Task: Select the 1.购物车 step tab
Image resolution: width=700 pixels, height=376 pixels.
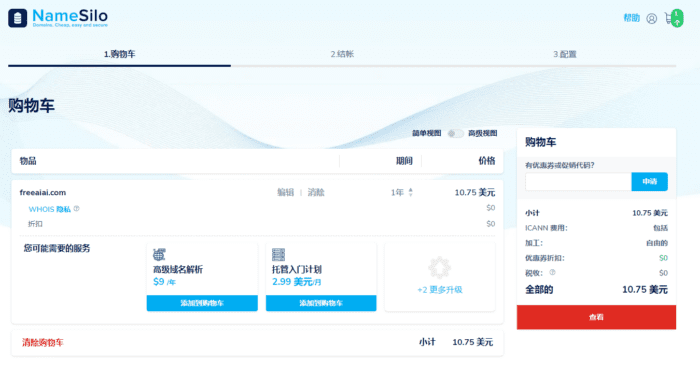Action: pyautogui.click(x=119, y=54)
